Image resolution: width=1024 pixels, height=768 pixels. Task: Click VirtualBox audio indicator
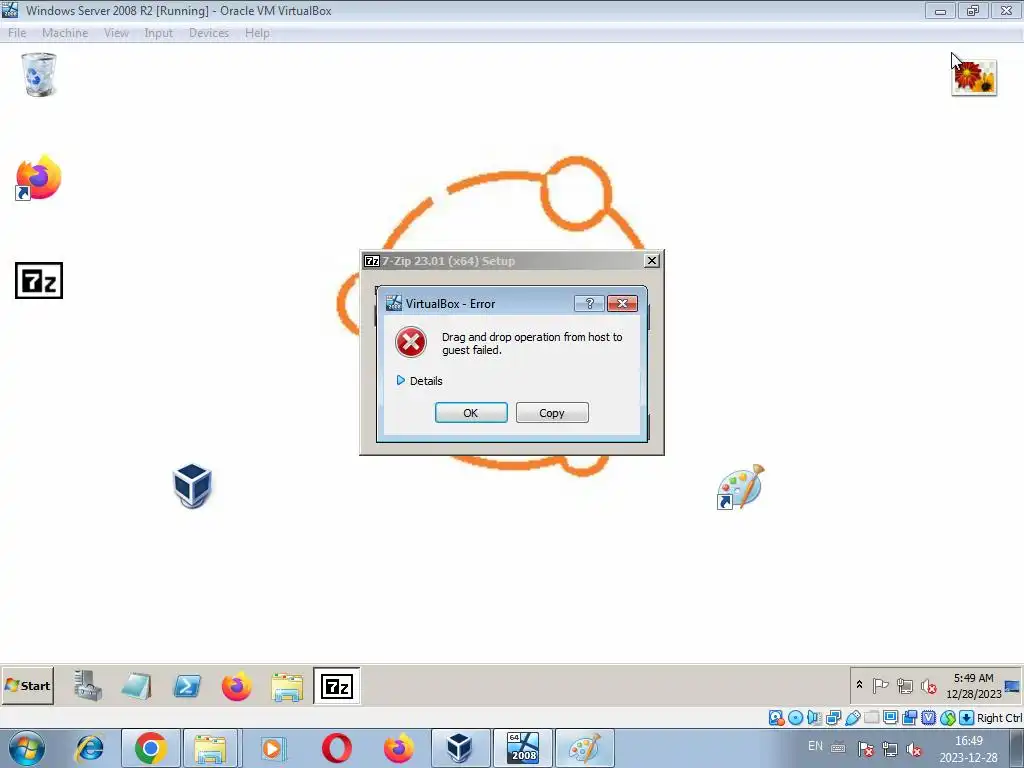coord(814,718)
